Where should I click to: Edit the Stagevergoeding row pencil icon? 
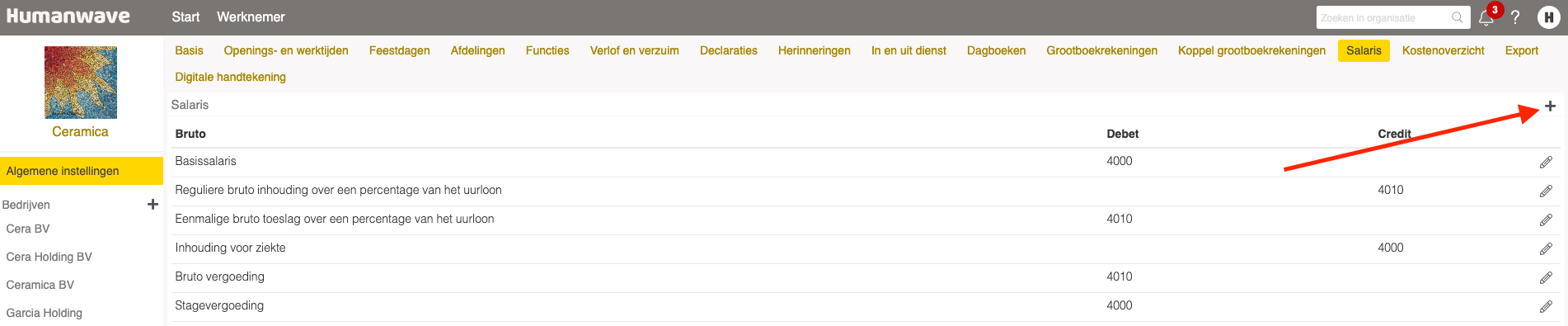click(1546, 307)
